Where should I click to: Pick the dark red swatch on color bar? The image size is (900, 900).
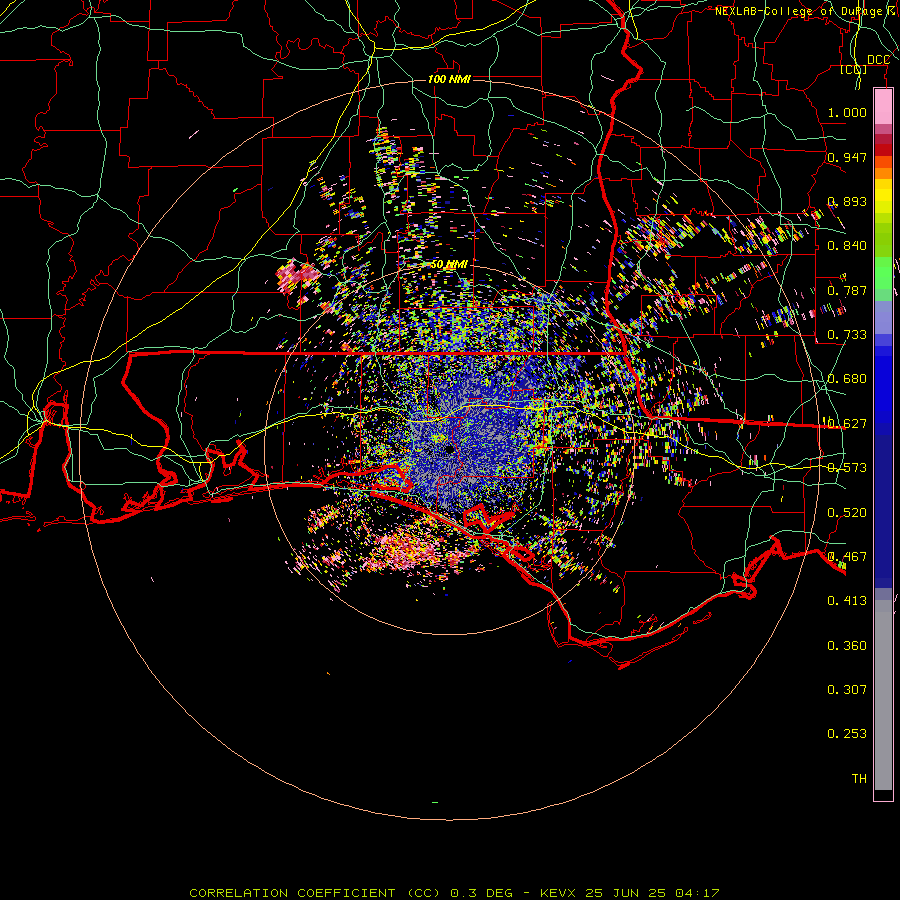coord(883,150)
